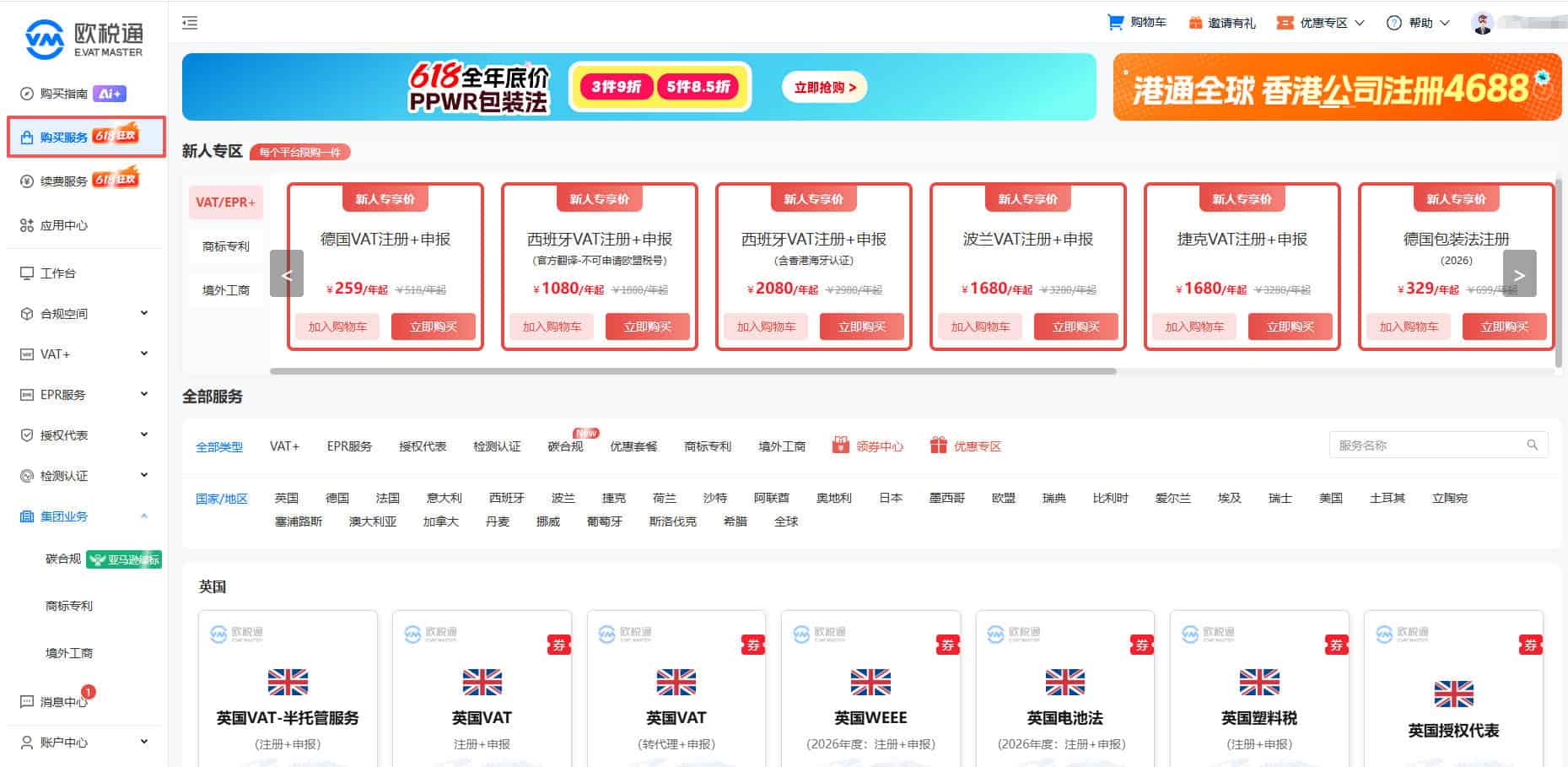Filter by region 全球
Screen dimensions: 1568x767
pos(786,521)
